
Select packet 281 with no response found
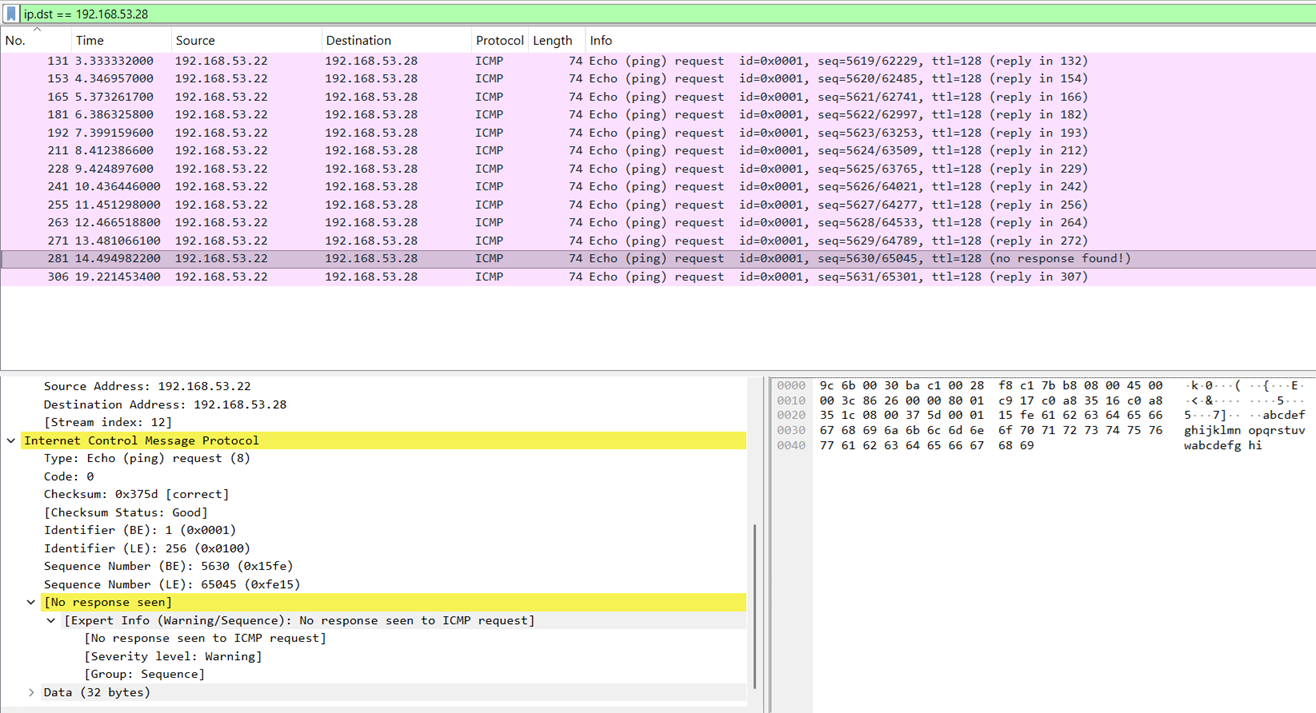[x=658, y=259]
